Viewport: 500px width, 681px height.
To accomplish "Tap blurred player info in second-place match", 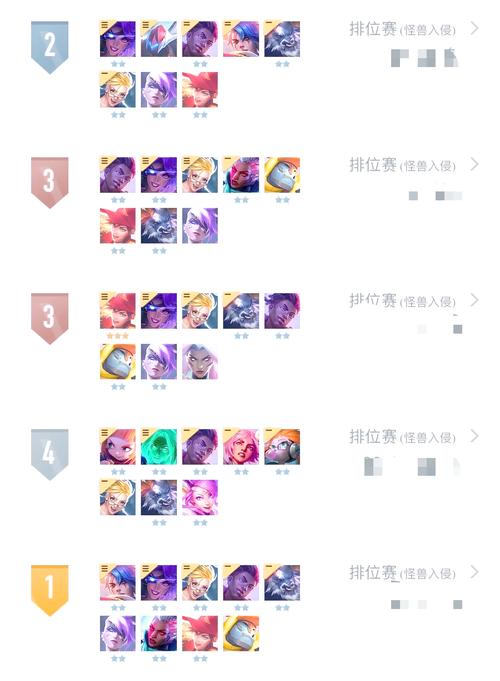I will click(424, 58).
